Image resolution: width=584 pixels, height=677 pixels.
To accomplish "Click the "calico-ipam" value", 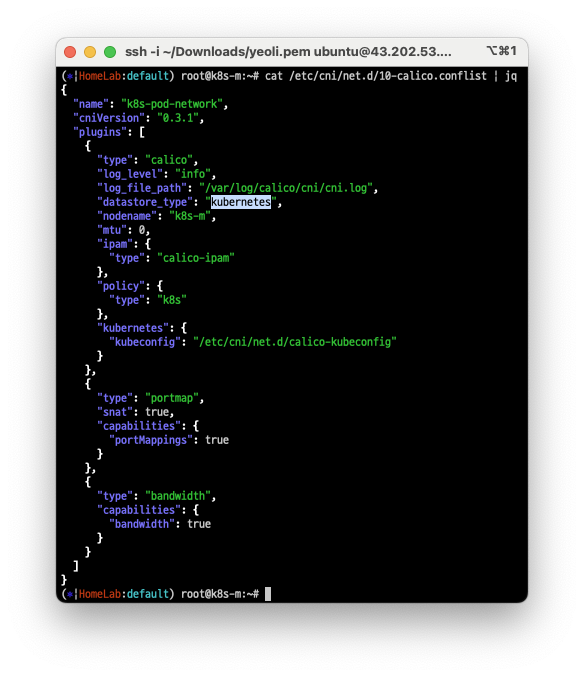I will [x=196, y=258].
